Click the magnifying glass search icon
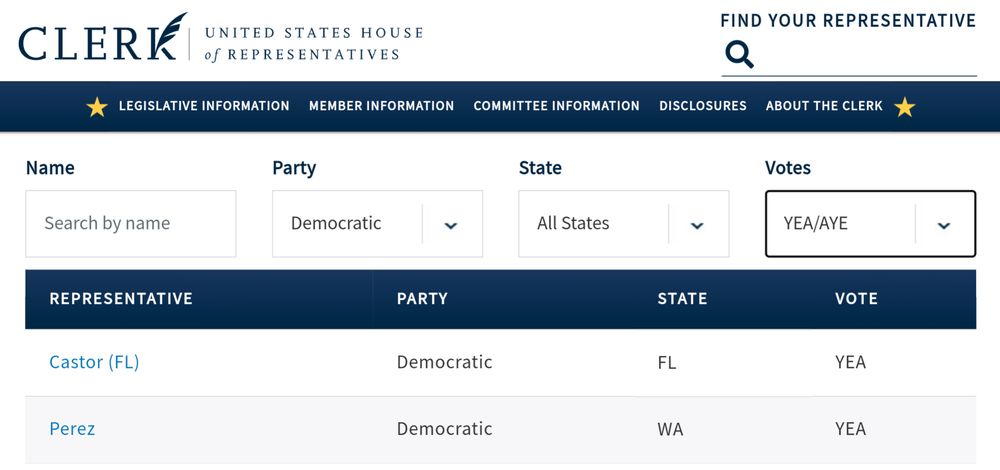Viewport: 1000px width, 470px height. (739, 55)
